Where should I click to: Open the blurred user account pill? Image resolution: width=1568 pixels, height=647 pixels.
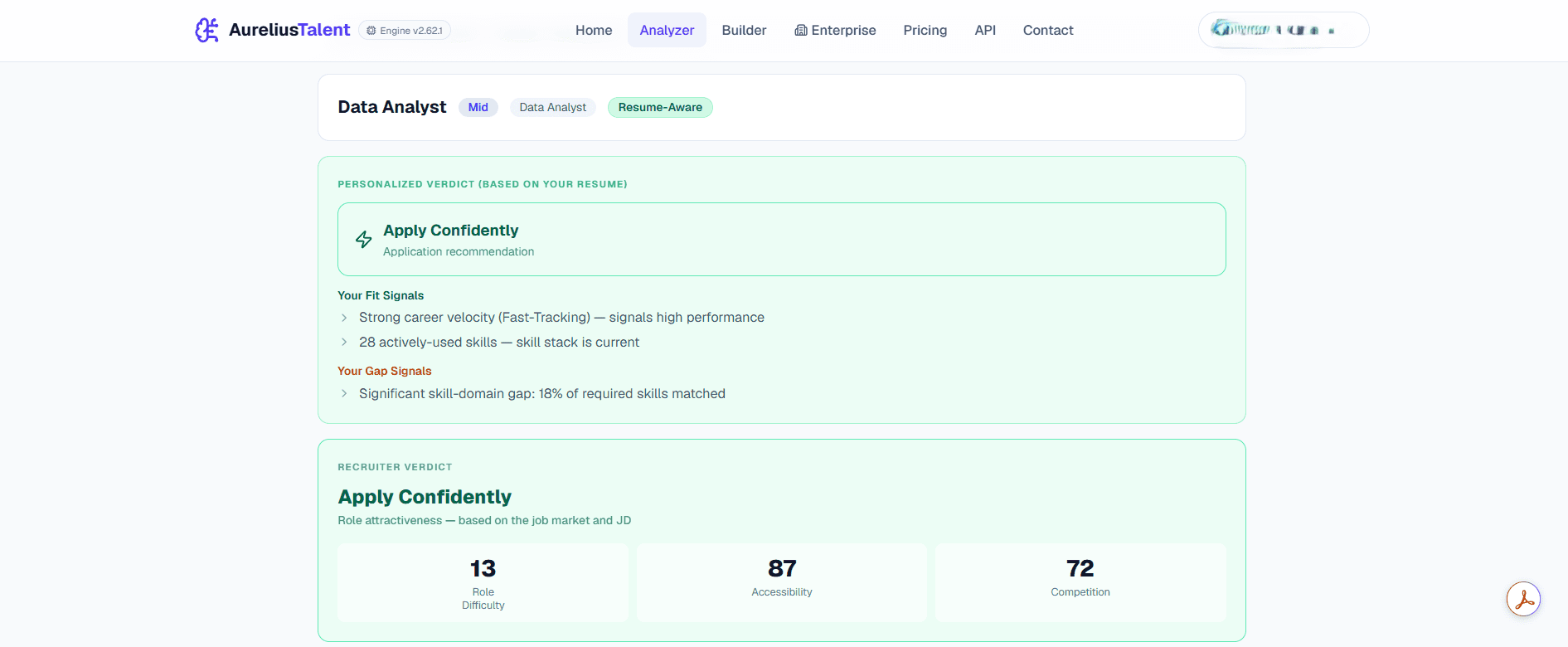pos(1284,30)
